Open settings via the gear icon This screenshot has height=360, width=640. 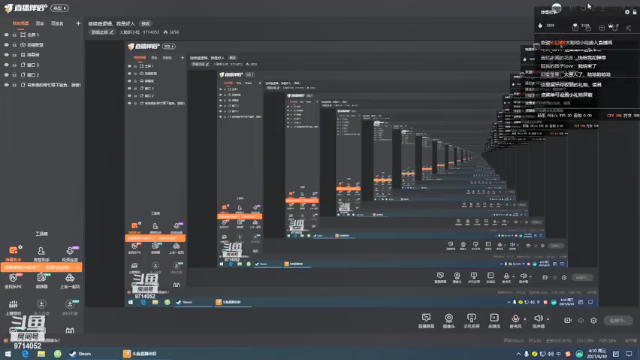point(593,320)
